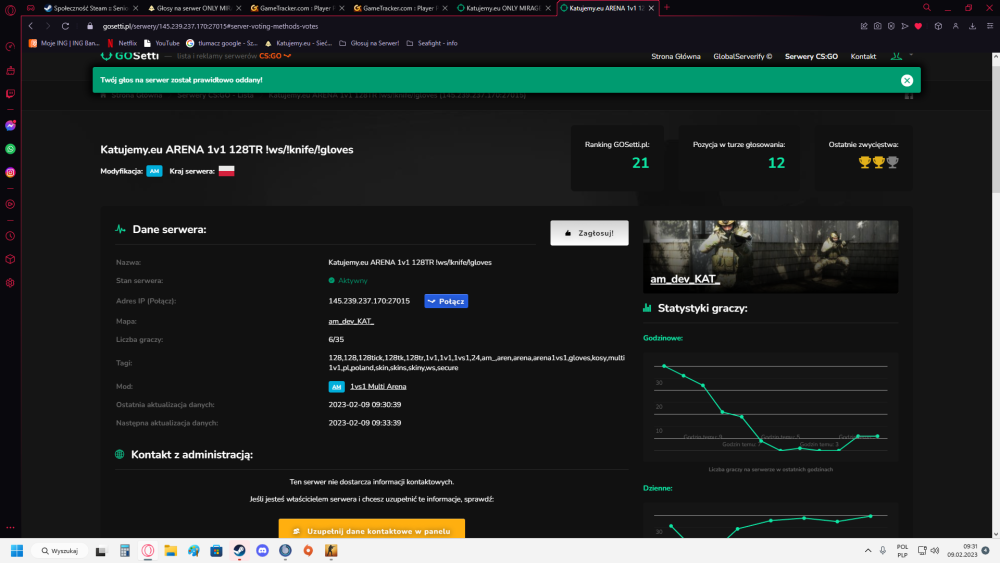Open Katujemy.eu - Sieć bookmark
1000x563 pixels.
click(298, 43)
